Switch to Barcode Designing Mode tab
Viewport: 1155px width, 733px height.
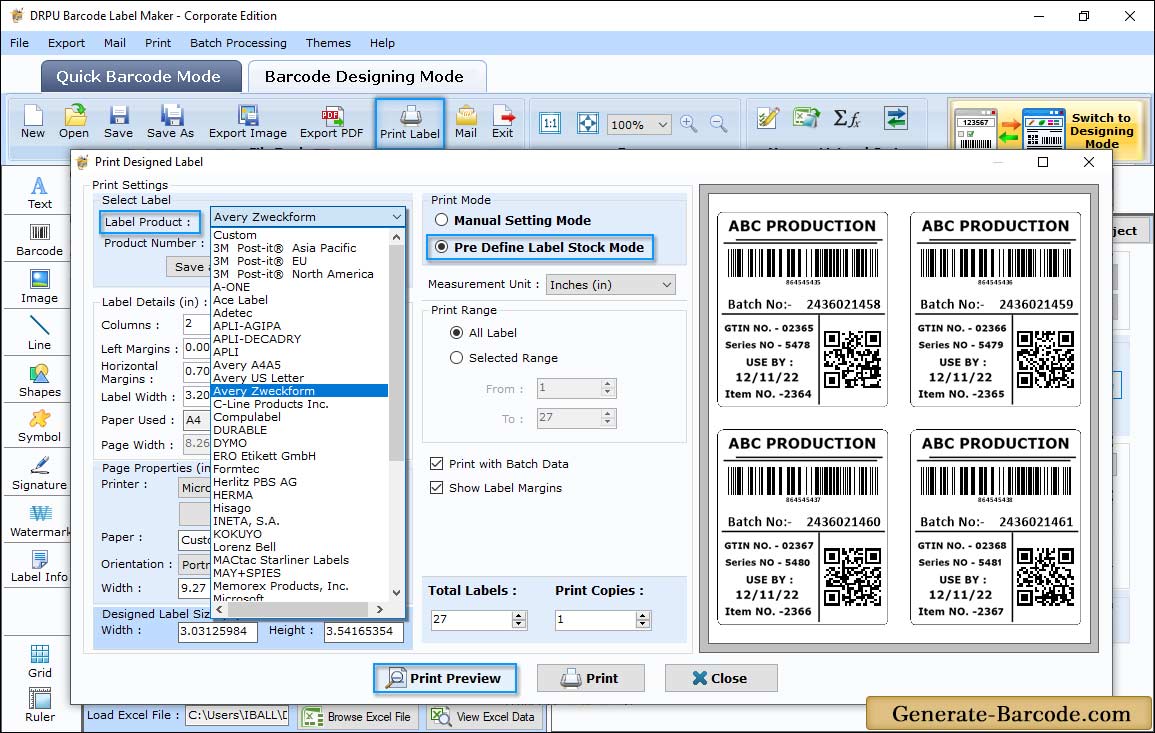point(365,77)
